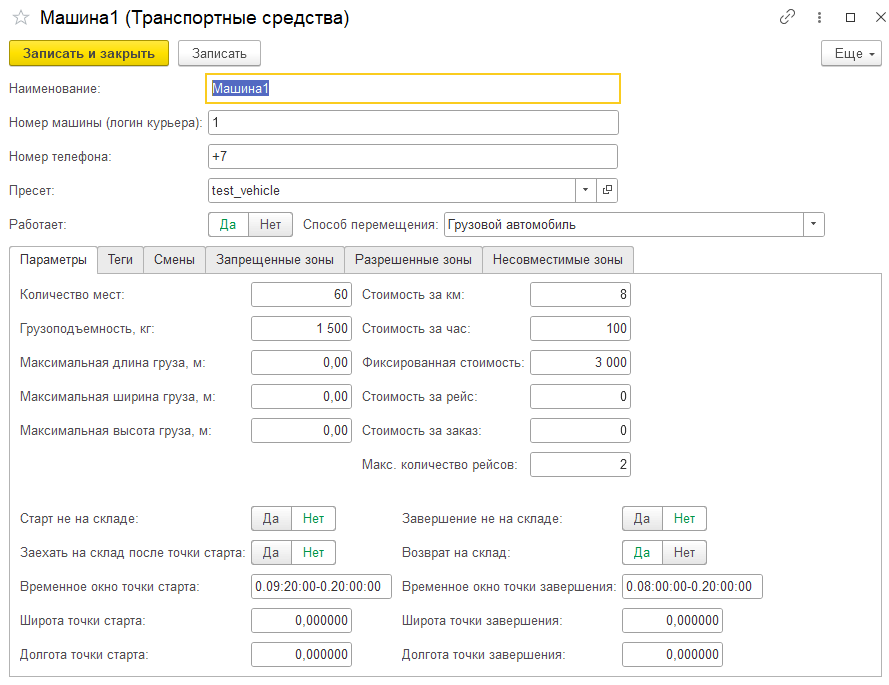Switch to the Теги tab
This screenshot has height=685, width=889.
click(120, 260)
